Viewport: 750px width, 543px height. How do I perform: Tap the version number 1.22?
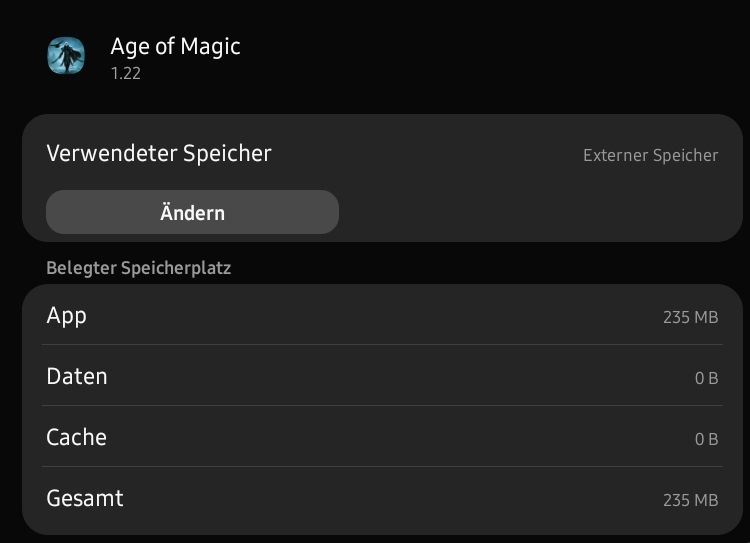click(x=126, y=73)
